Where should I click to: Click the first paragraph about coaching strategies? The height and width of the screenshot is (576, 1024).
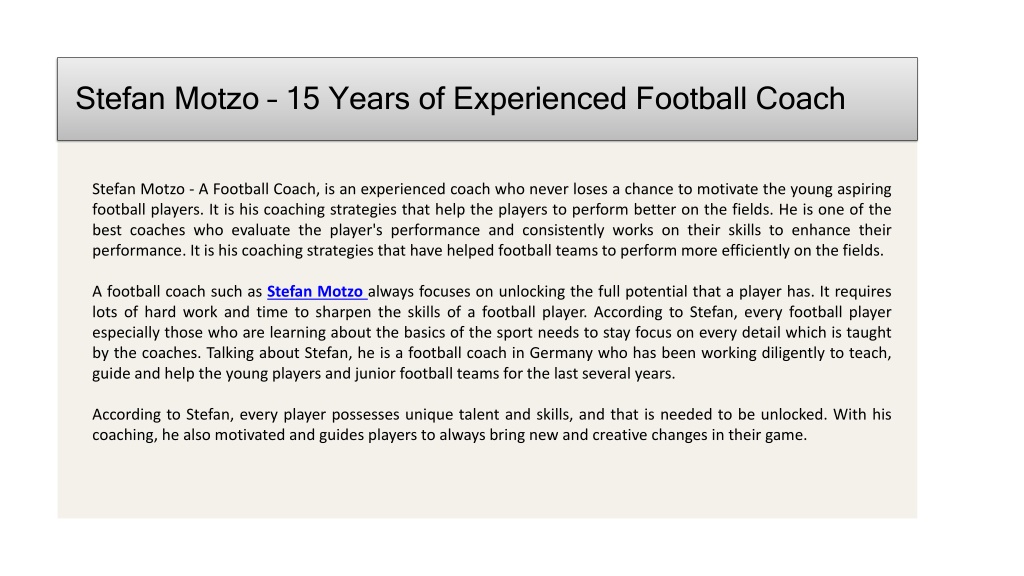point(491,219)
